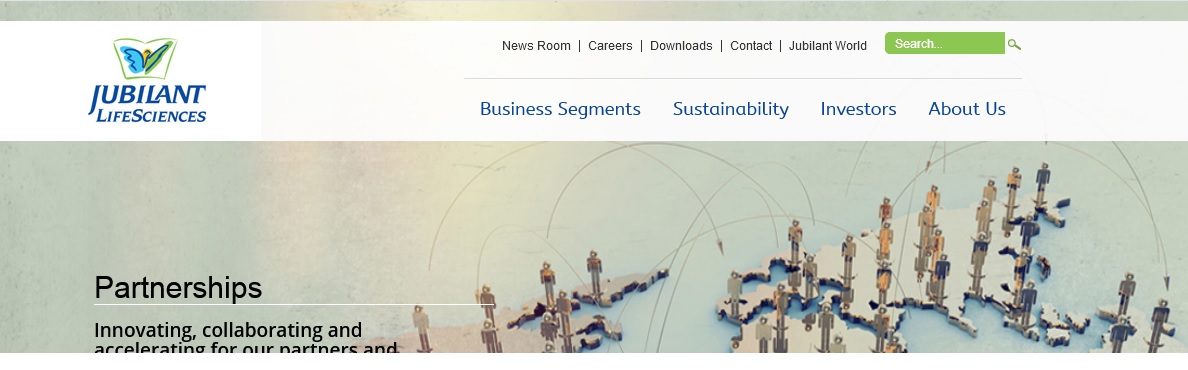Open the Downloads link
The image size is (1188, 370).
(681, 45)
